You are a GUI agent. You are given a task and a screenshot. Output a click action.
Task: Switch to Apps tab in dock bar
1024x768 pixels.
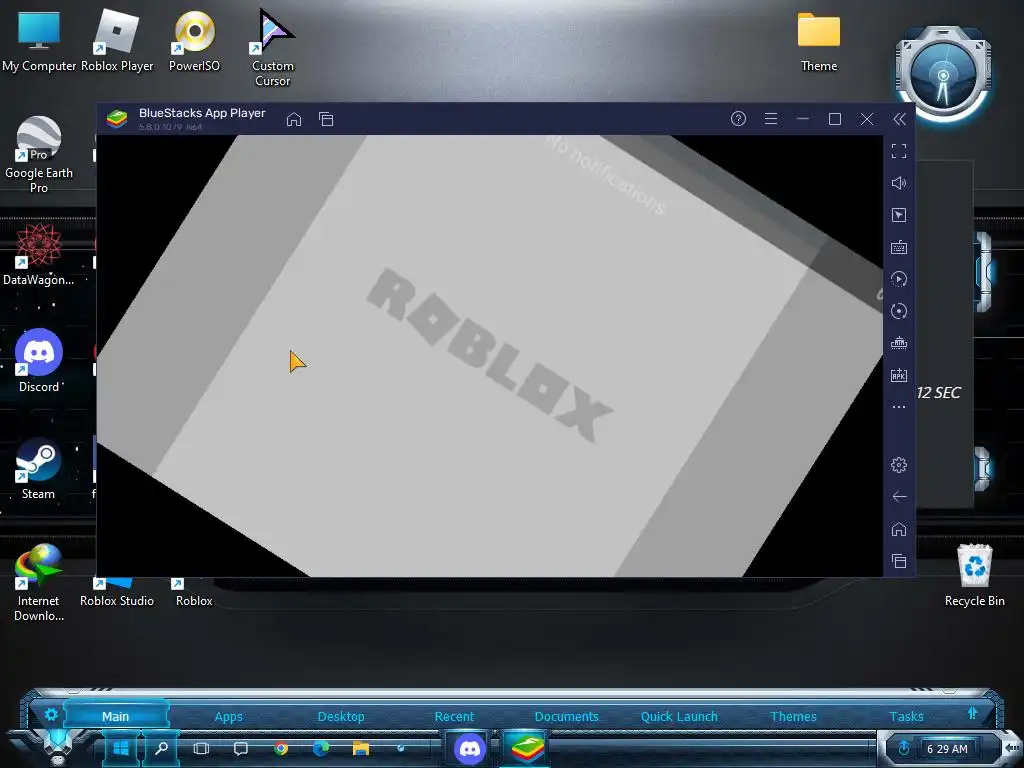pyautogui.click(x=229, y=716)
